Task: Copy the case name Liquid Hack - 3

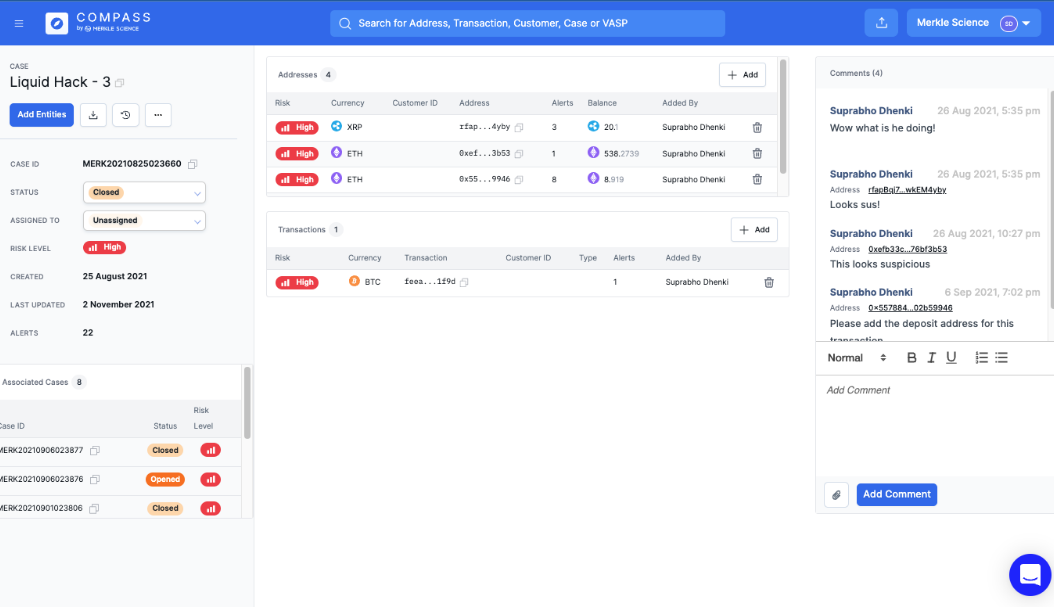Action: click(x=120, y=83)
